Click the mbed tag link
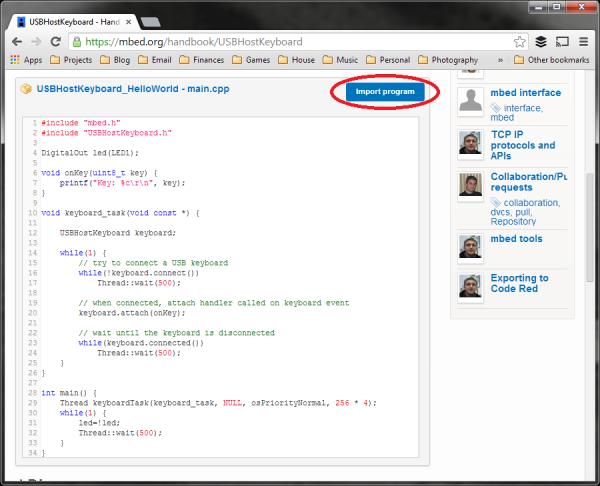Viewport: 600px width, 486px height. coord(502,117)
